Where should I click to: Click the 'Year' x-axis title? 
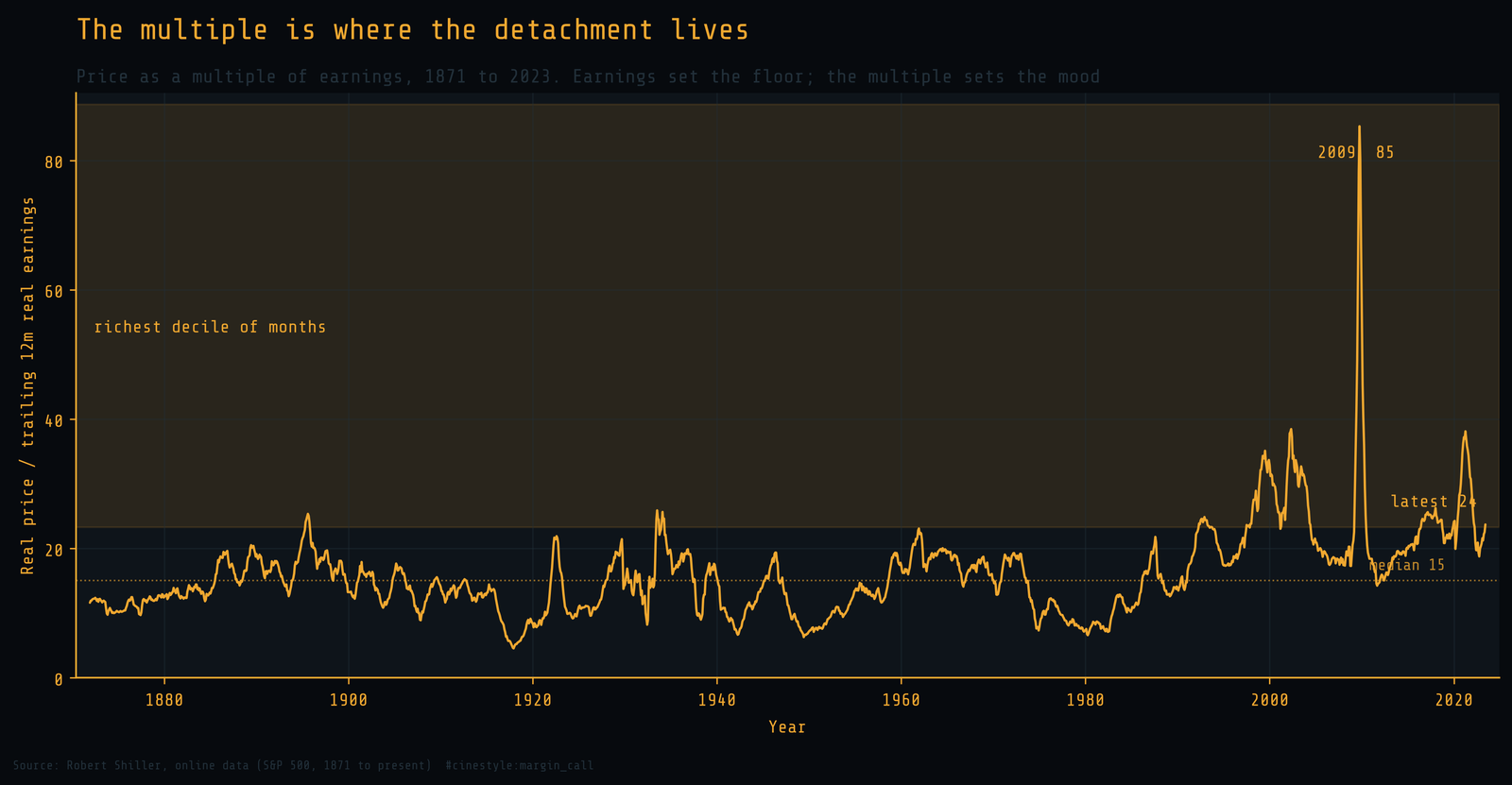(787, 726)
